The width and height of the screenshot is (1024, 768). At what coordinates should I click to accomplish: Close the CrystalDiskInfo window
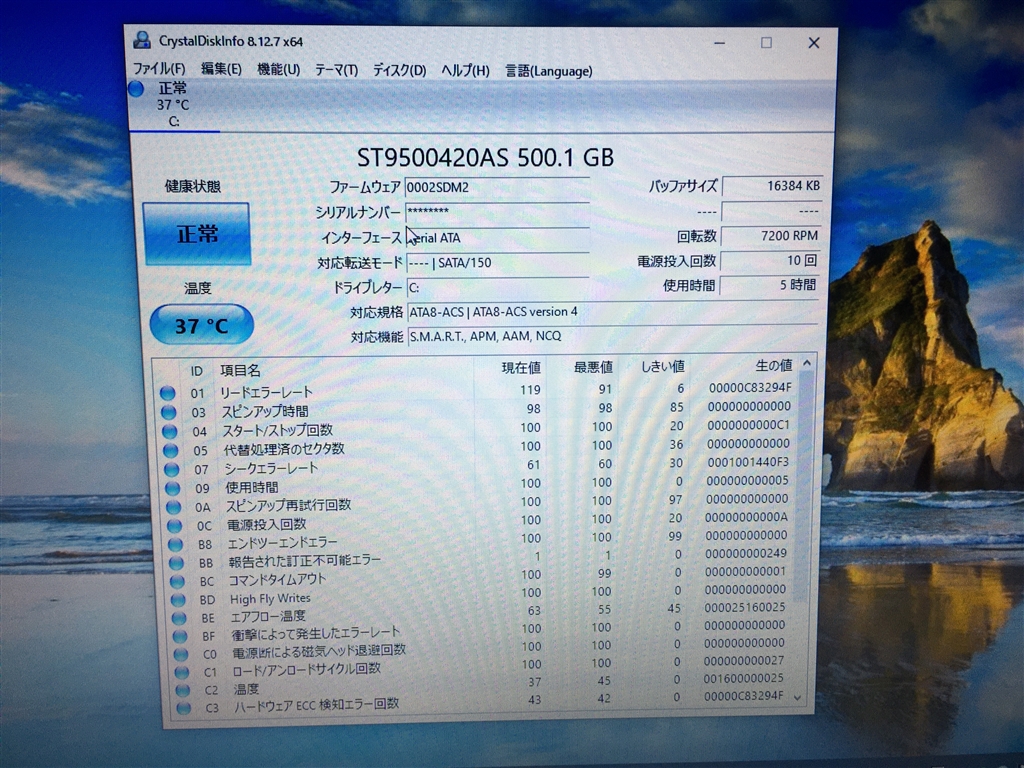coord(814,42)
